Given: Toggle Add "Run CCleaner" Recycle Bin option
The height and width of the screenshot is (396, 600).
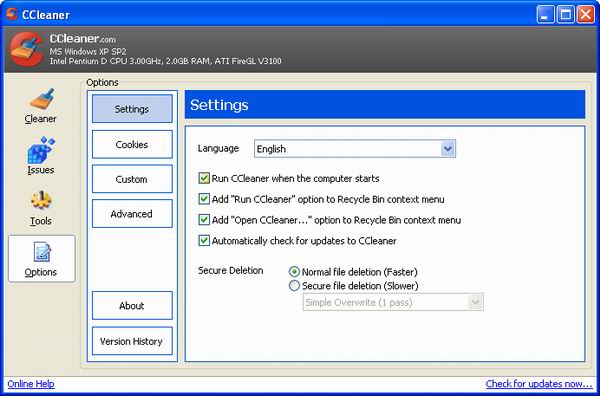Looking at the screenshot, I should (x=204, y=199).
